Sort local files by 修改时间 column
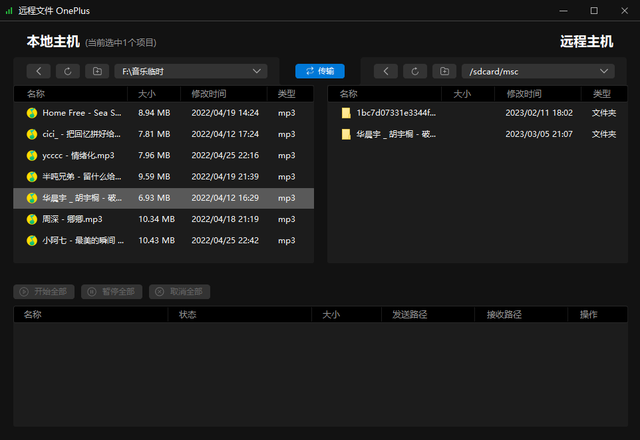This screenshot has width=640, height=440. tap(210, 93)
